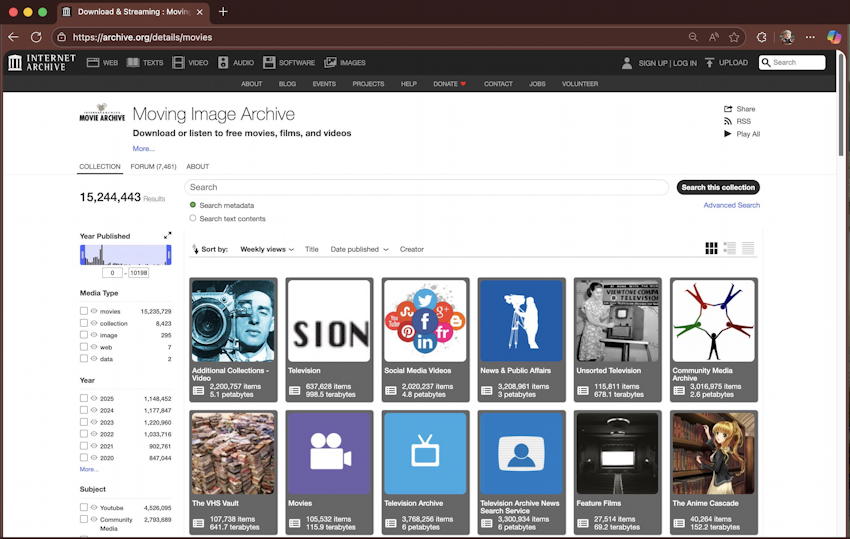This screenshot has height=539, width=850.
Task: Click the user avatar sign-in icon
Action: (627, 63)
